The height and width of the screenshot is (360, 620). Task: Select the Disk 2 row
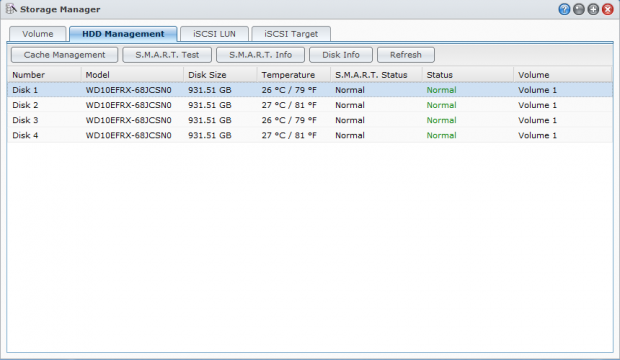click(310, 105)
